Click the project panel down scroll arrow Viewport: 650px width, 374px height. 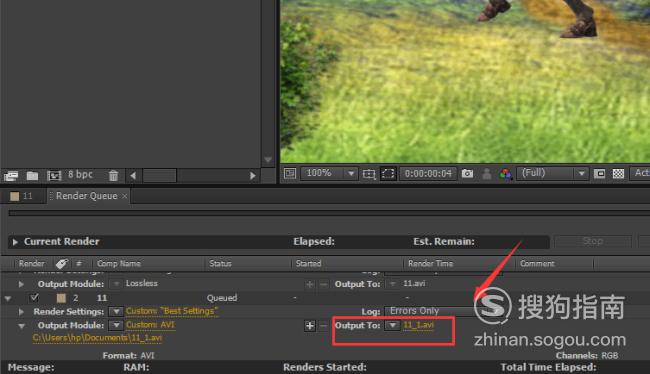point(268,160)
